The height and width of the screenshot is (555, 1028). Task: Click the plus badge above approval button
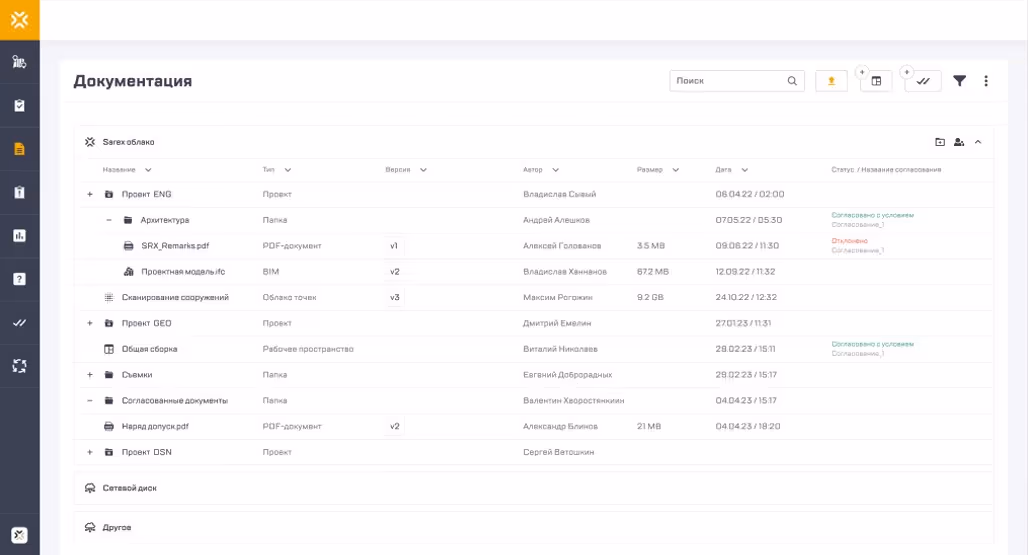point(907,71)
